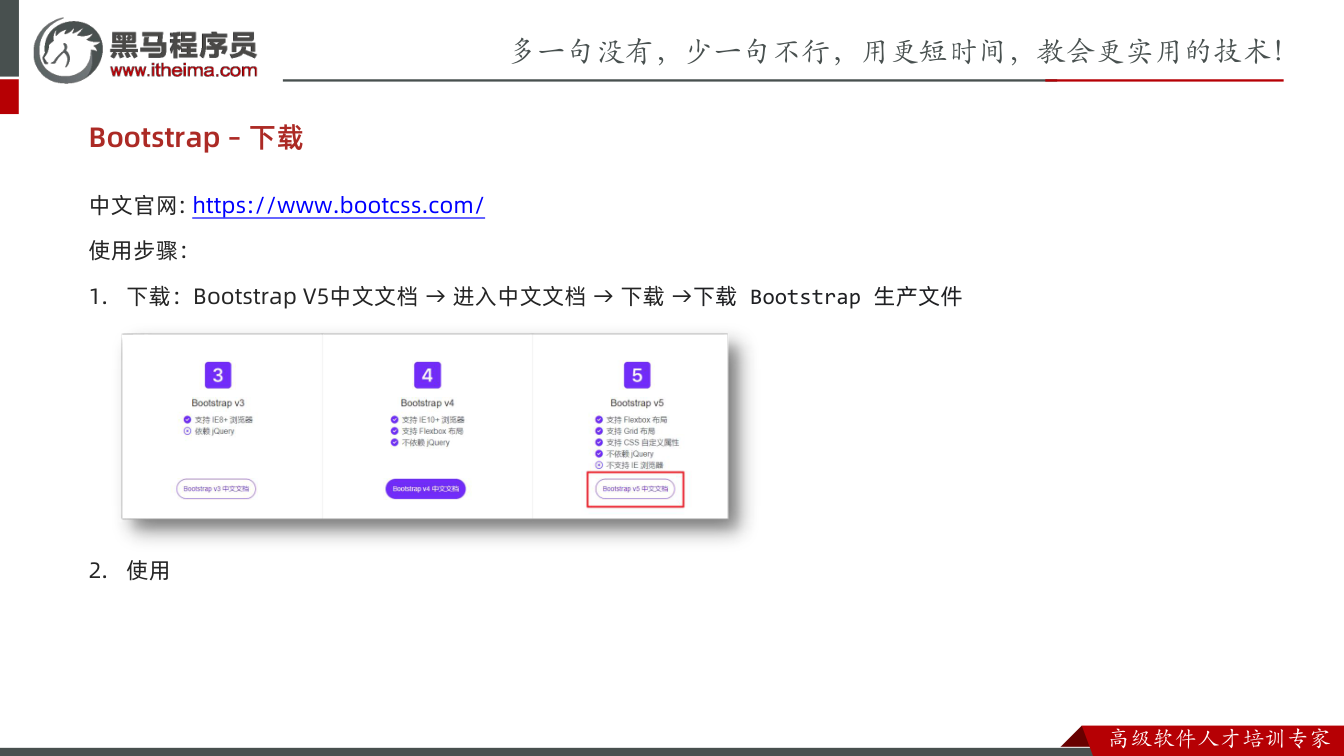
Task: Click the slogan text at the top right
Action: click(x=897, y=51)
